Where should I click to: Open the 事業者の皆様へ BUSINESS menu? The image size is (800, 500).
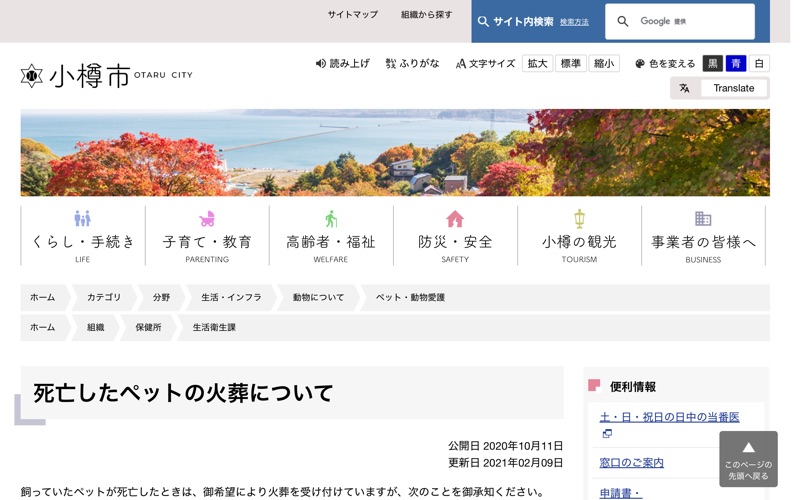[x=703, y=236]
